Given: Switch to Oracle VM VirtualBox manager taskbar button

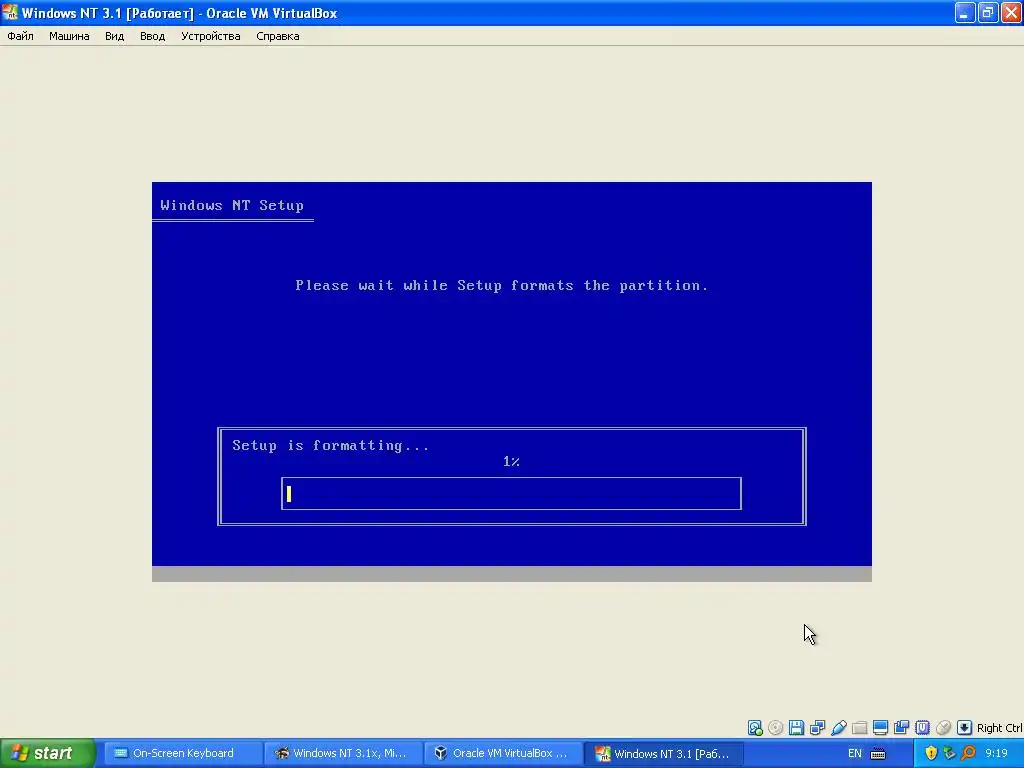Looking at the screenshot, I should [503, 753].
